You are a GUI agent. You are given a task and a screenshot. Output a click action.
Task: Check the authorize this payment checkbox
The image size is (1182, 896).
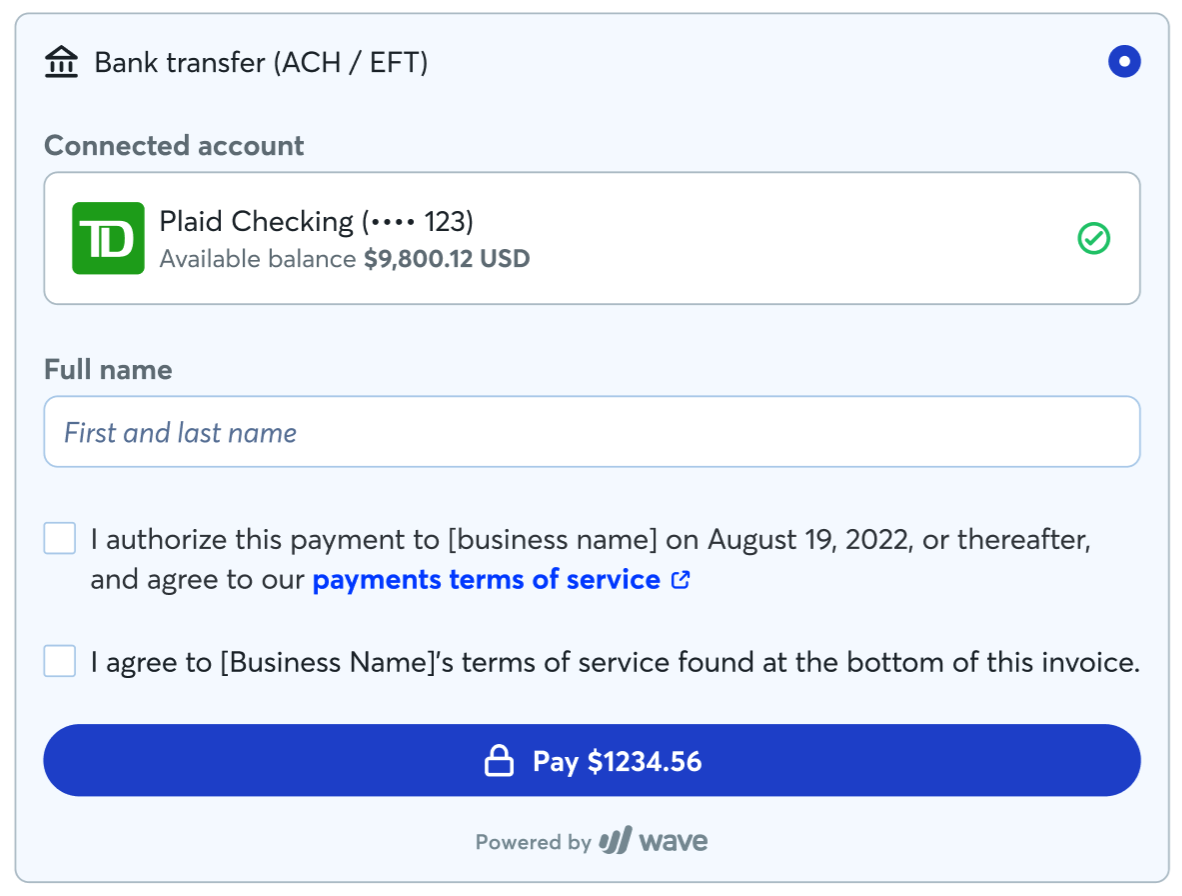coord(60,539)
